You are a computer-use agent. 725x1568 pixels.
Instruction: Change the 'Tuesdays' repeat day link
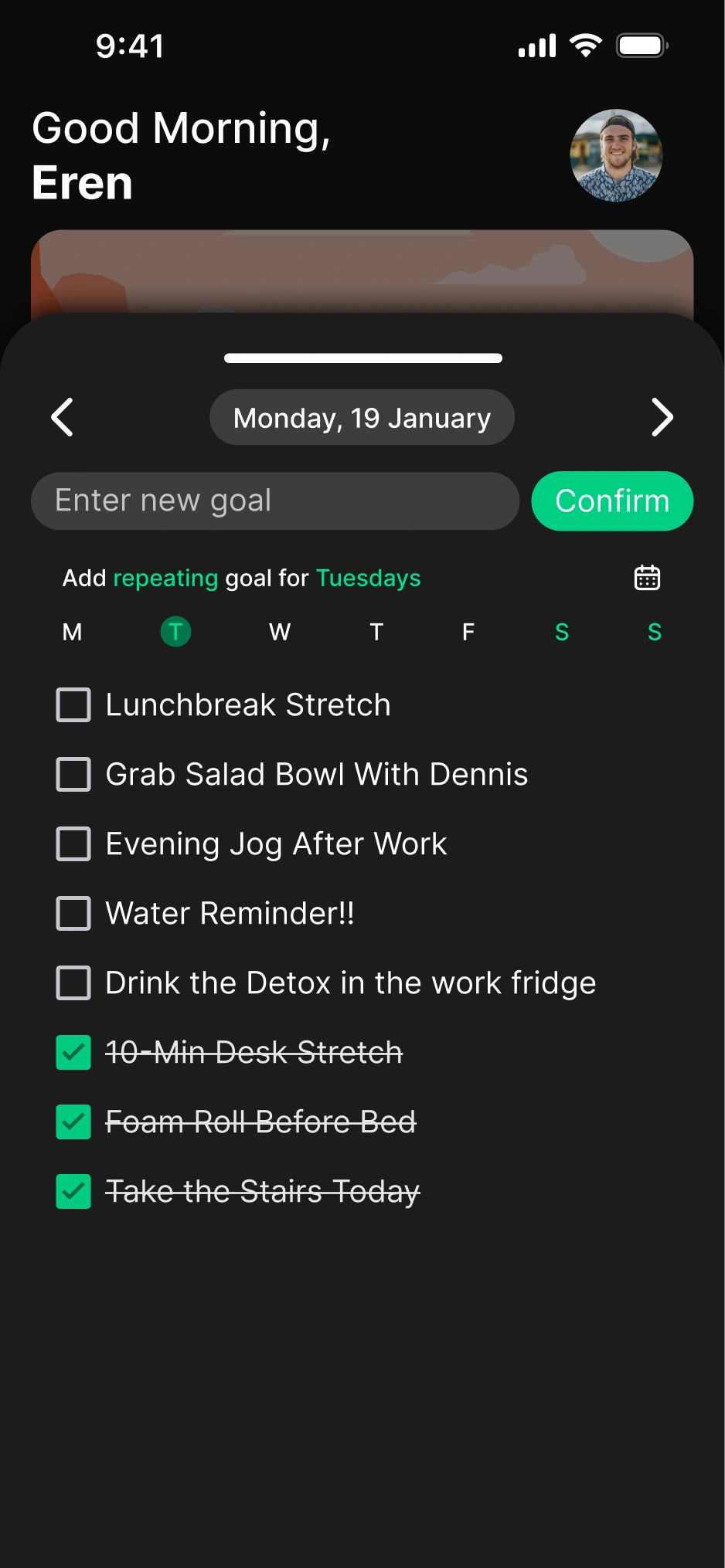369,578
